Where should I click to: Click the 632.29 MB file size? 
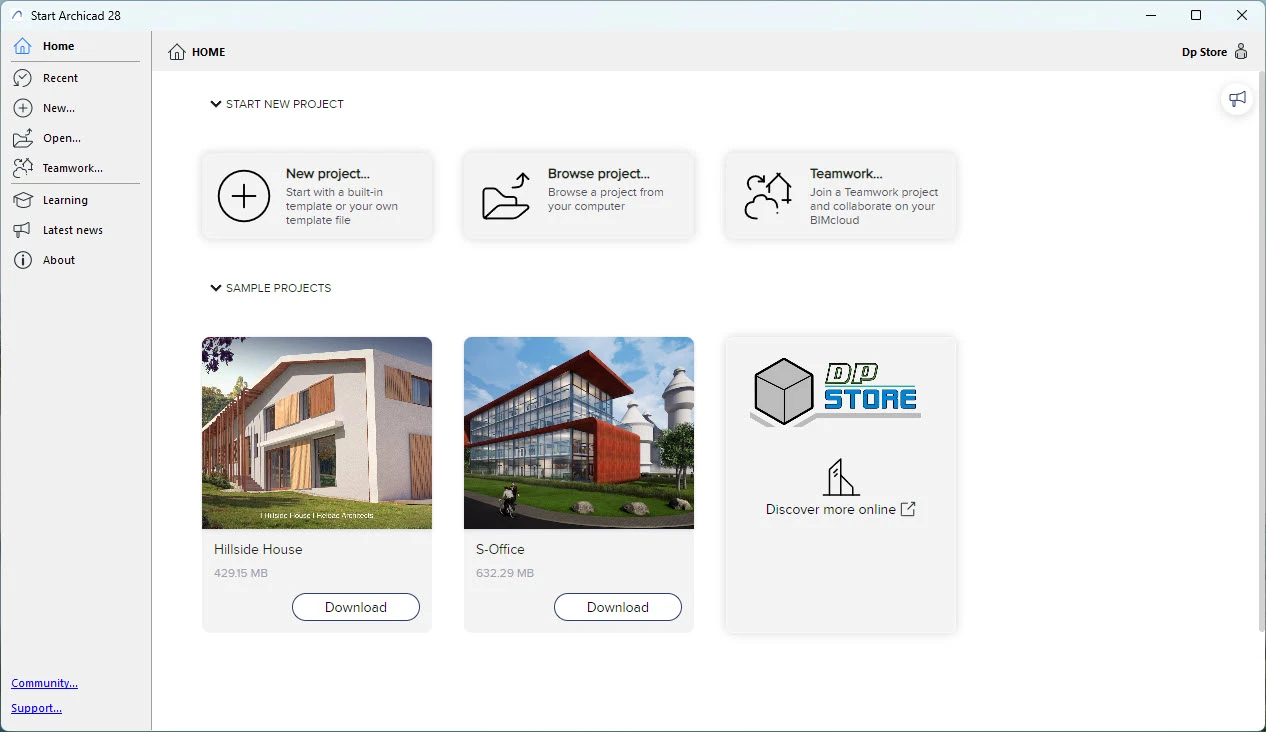click(505, 574)
